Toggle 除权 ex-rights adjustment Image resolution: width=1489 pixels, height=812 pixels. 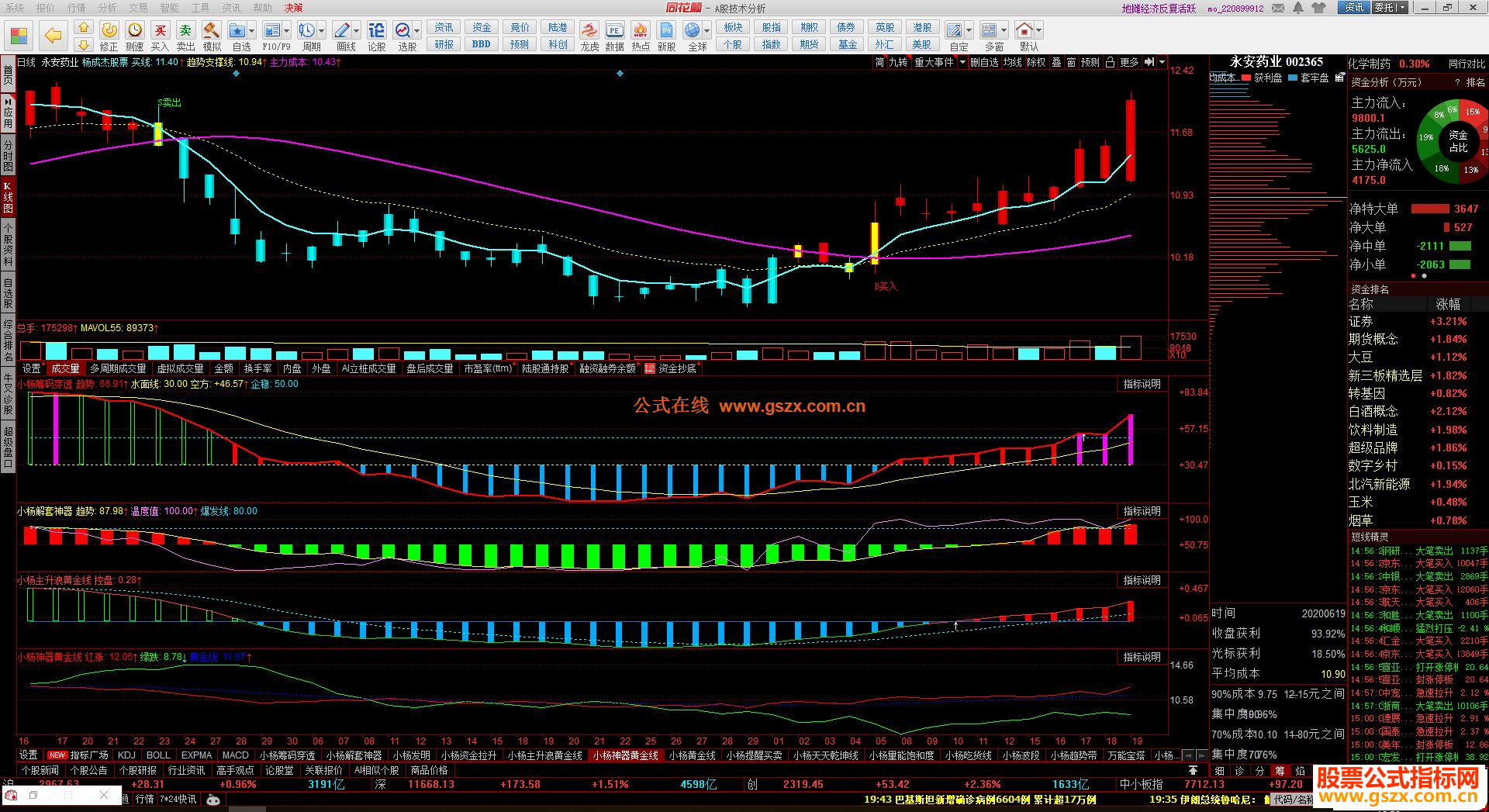(1036, 62)
